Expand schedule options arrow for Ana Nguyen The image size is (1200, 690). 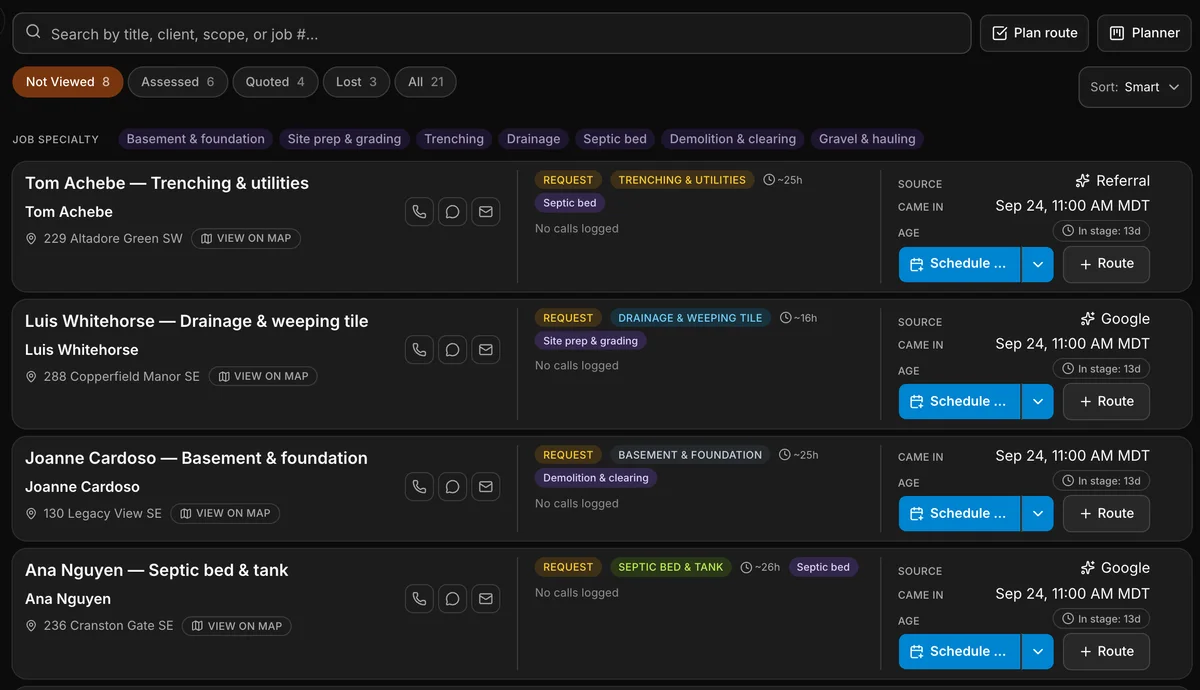(x=1037, y=652)
